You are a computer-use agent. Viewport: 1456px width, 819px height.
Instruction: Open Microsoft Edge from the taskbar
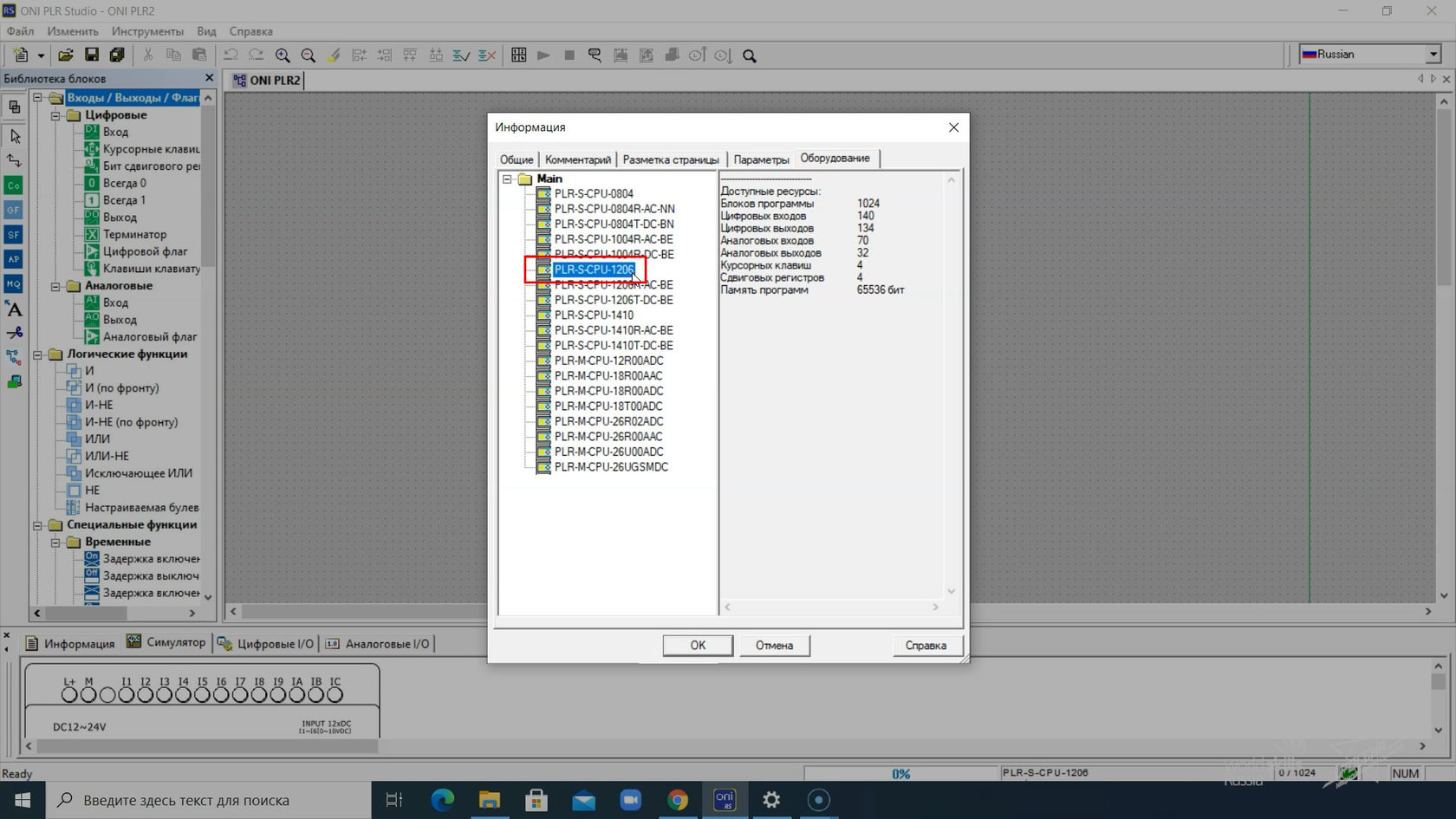point(442,800)
